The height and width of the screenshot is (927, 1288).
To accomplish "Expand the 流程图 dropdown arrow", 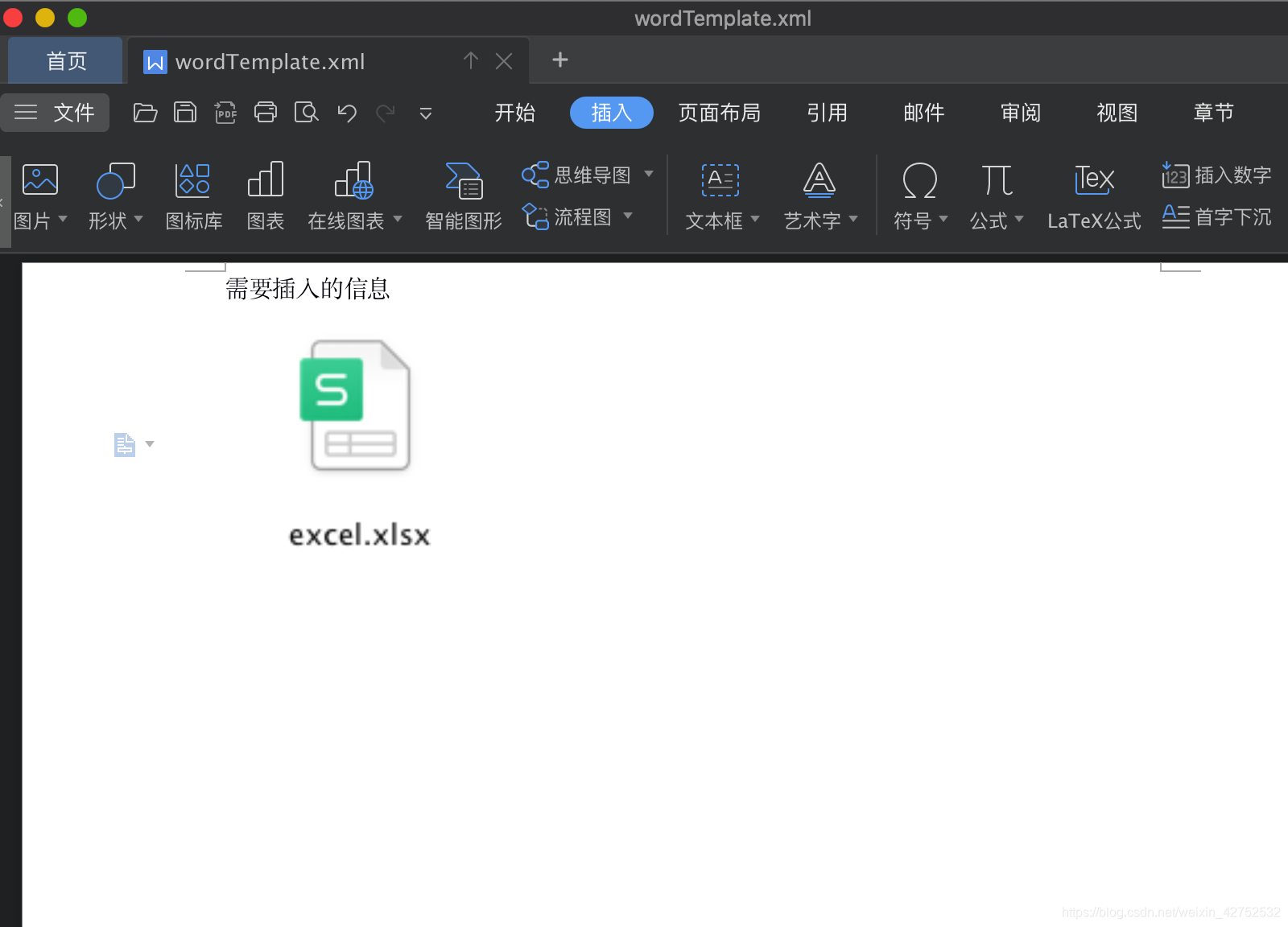I will coord(628,216).
